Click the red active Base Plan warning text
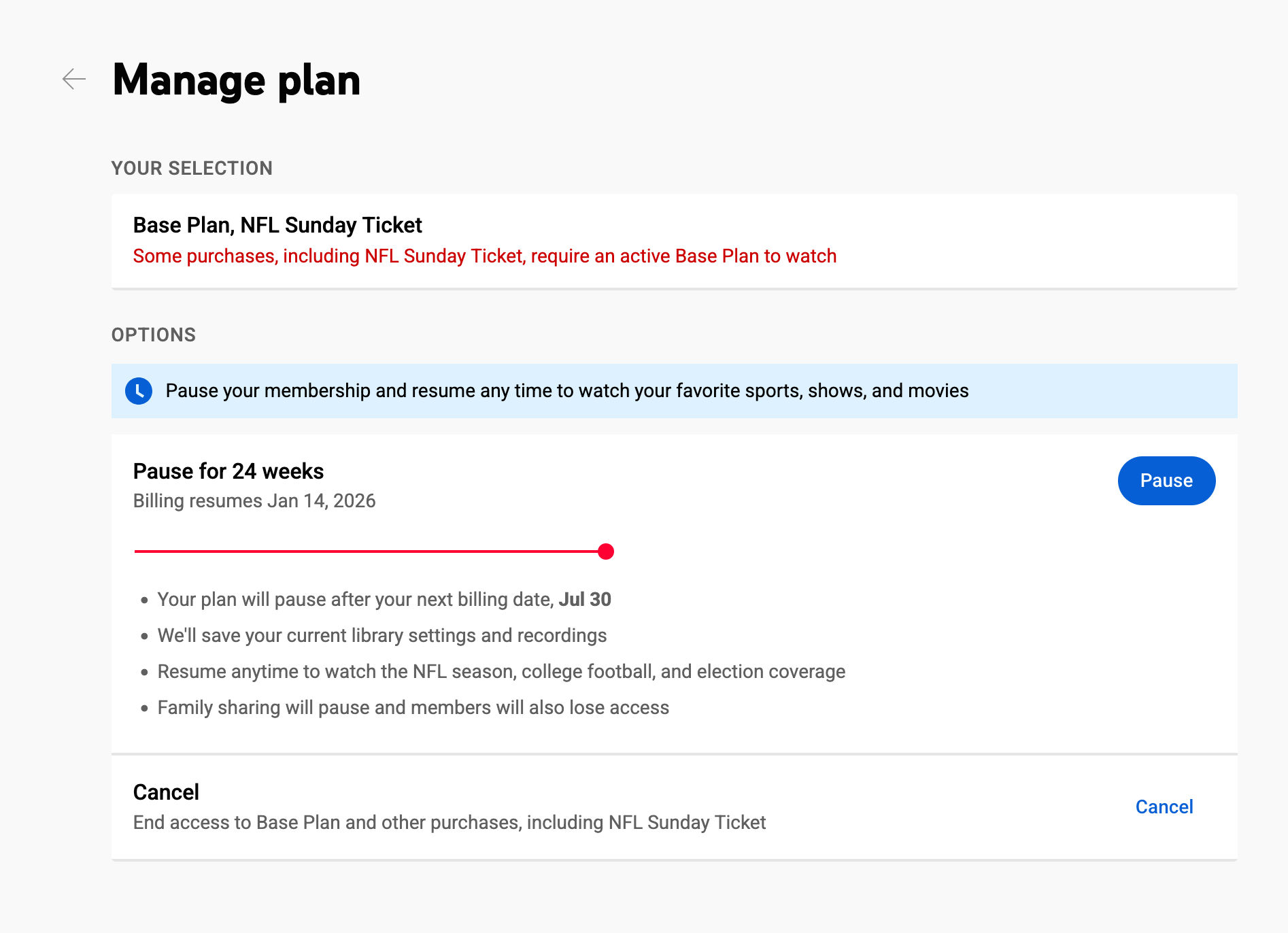The height and width of the screenshot is (933, 1288). coord(485,256)
